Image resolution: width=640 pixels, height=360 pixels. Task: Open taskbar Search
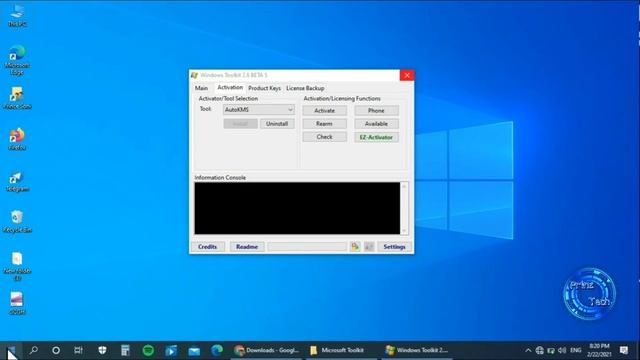tap(34, 350)
